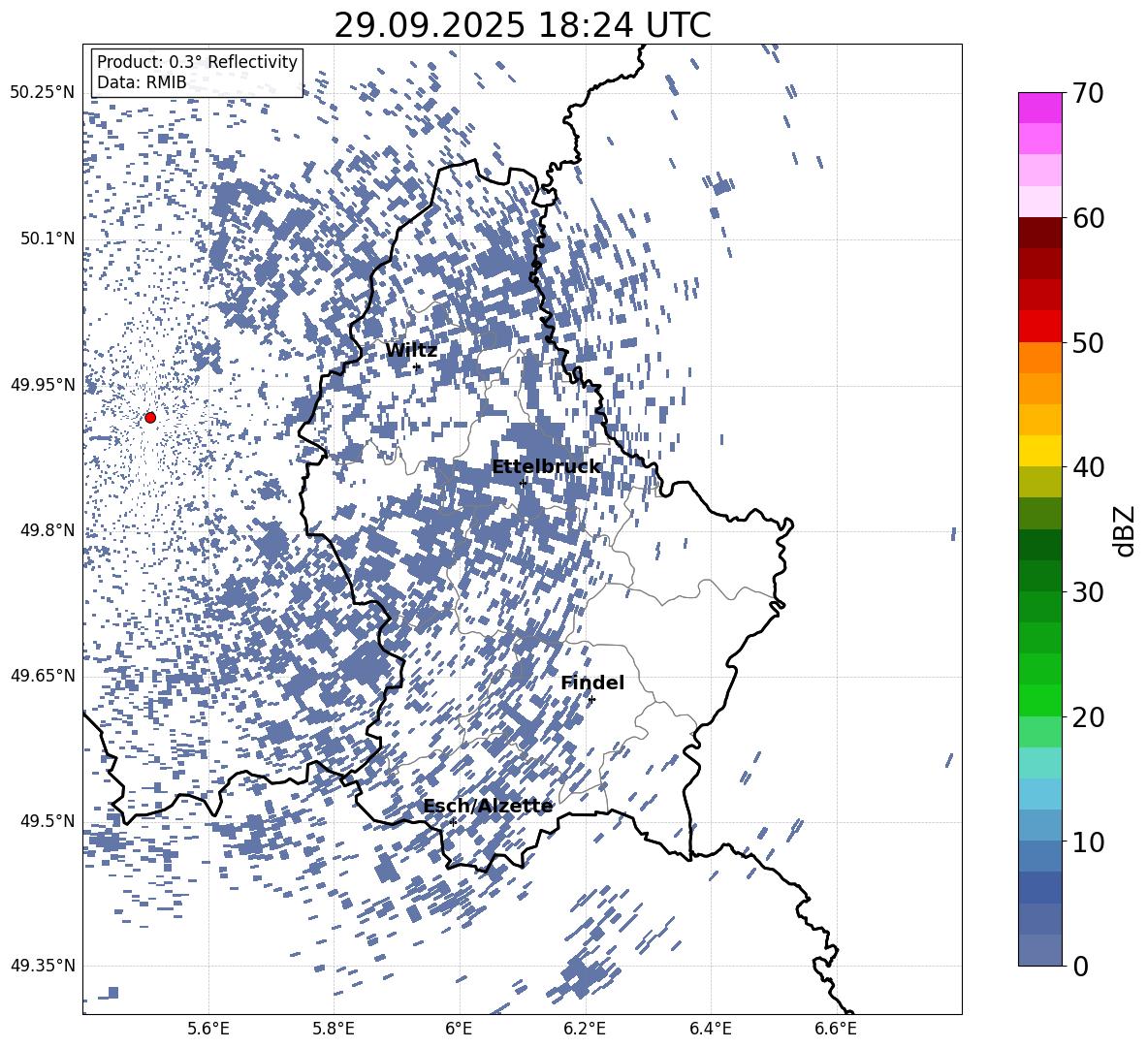
Task: Click the colorbar 60 tick label
Action: [1088, 218]
